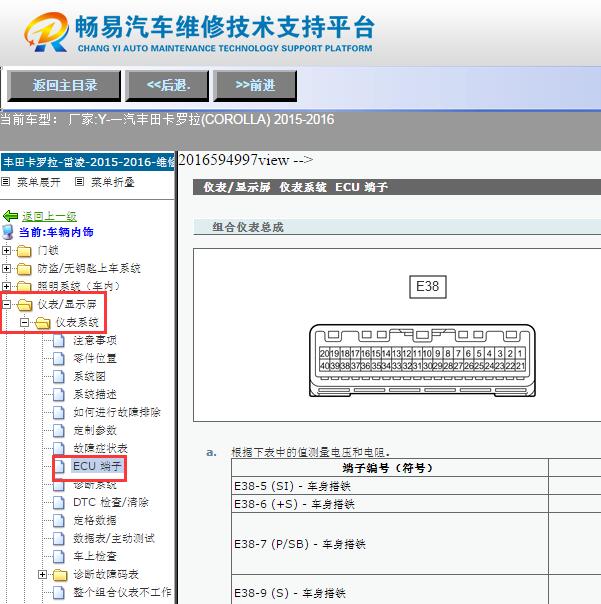Click the 数据表/主动测试 page icon
Screen dimensions: 601x604
[59, 539]
